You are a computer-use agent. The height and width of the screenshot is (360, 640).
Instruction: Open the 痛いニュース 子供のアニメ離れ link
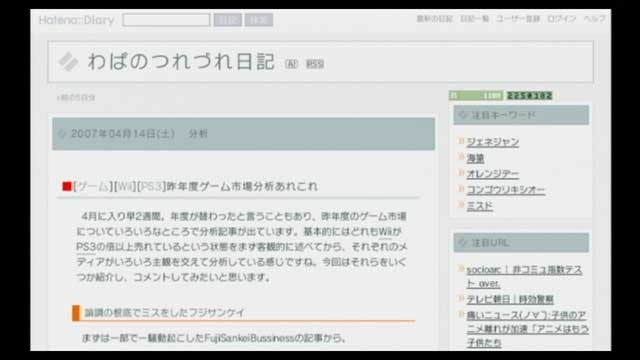(x=528, y=329)
